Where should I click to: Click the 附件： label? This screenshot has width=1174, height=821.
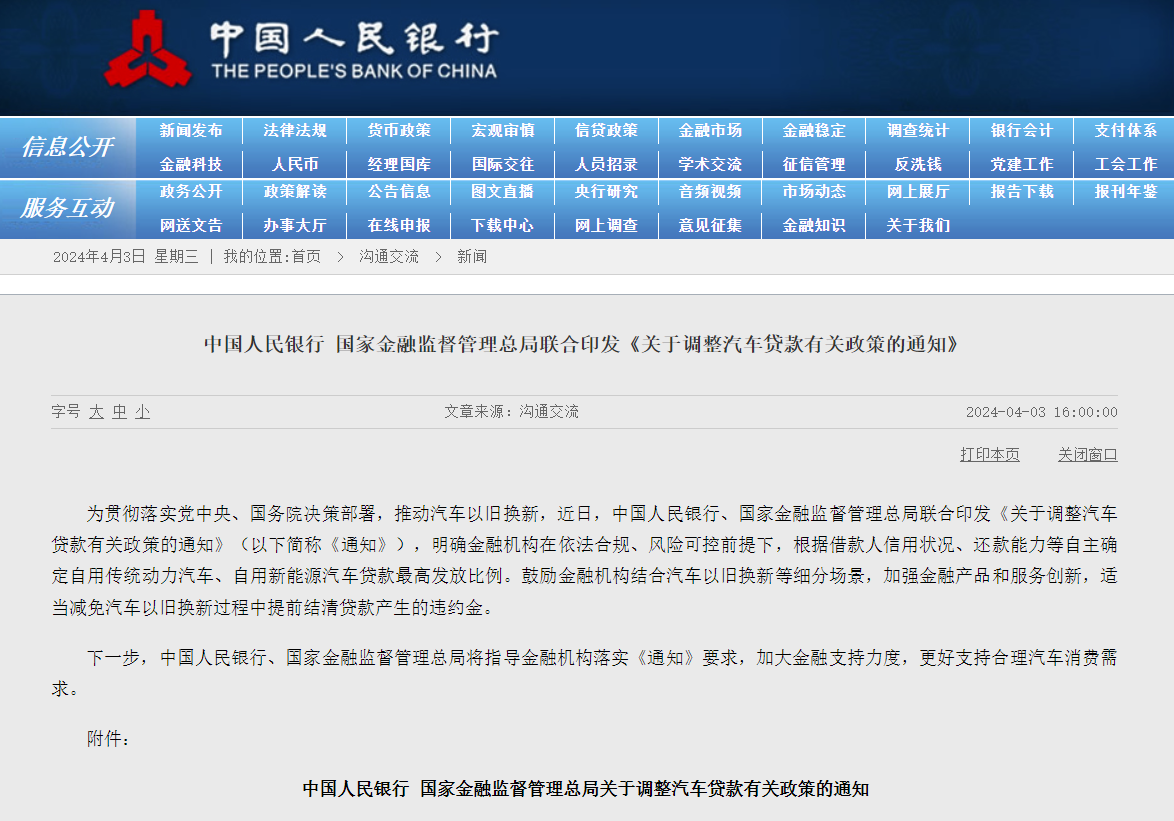click(x=109, y=739)
